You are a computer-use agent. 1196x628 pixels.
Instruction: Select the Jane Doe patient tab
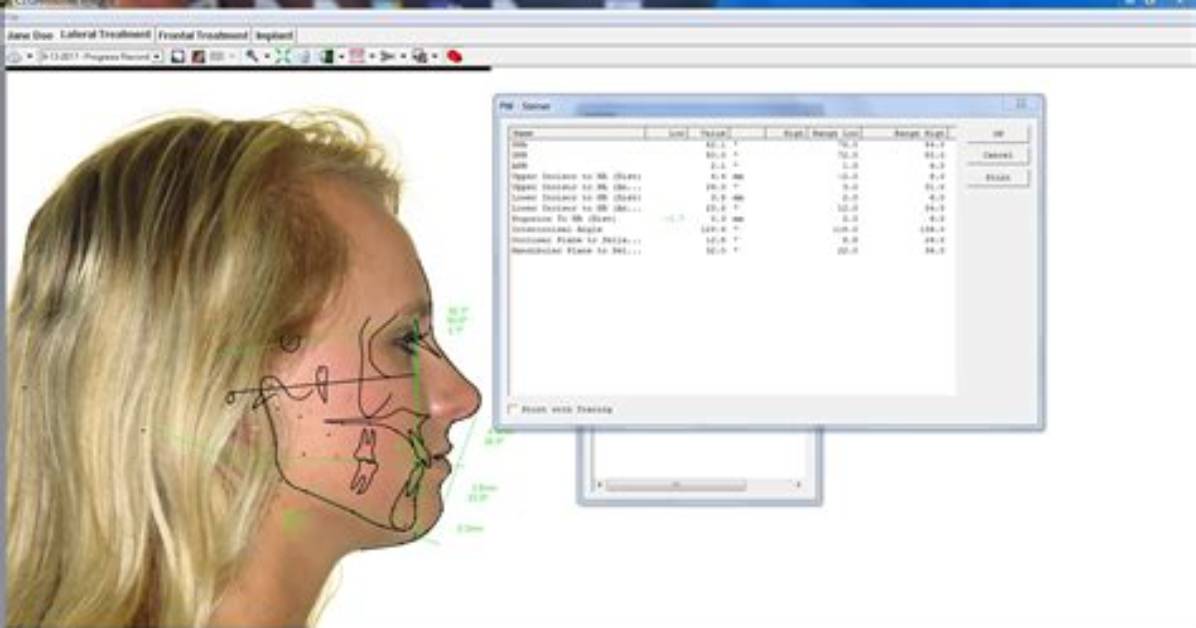30,36
